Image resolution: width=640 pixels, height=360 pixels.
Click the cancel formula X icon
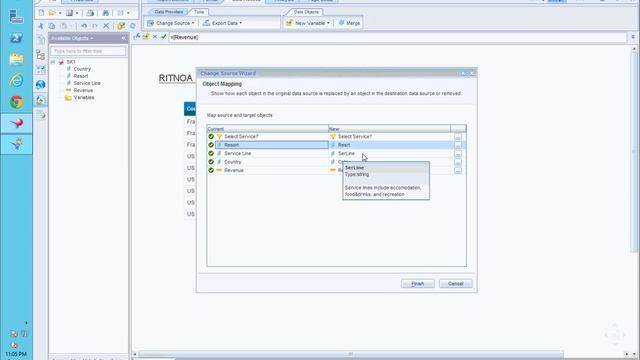pyautogui.click(x=155, y=37)
